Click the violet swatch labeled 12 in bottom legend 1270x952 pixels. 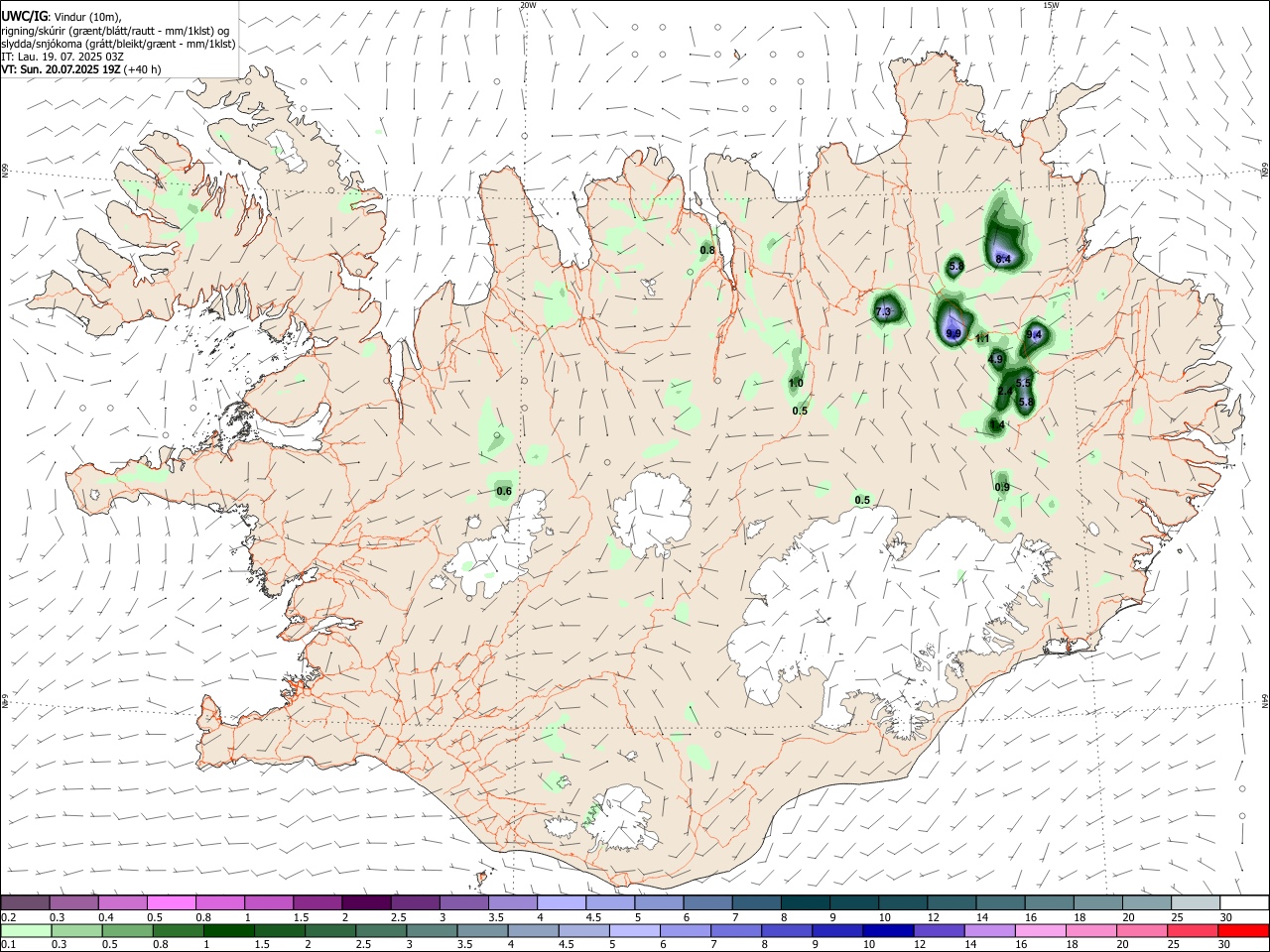click(938, 931)
